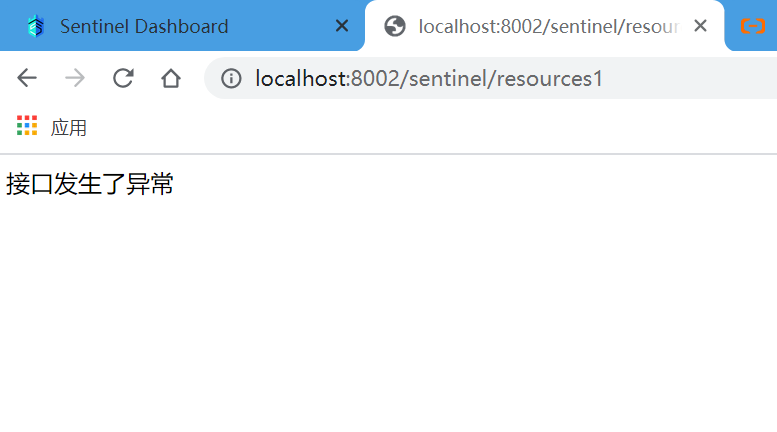Screen dimensions: 777x432
Task: Switch to the Sentinel Dashboard tab
Action: [144, 26]
